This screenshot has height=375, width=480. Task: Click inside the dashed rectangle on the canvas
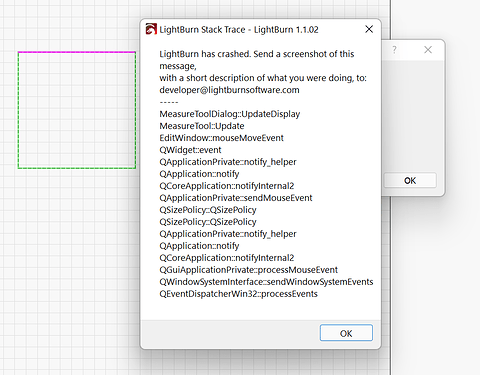tap(77, 110)
